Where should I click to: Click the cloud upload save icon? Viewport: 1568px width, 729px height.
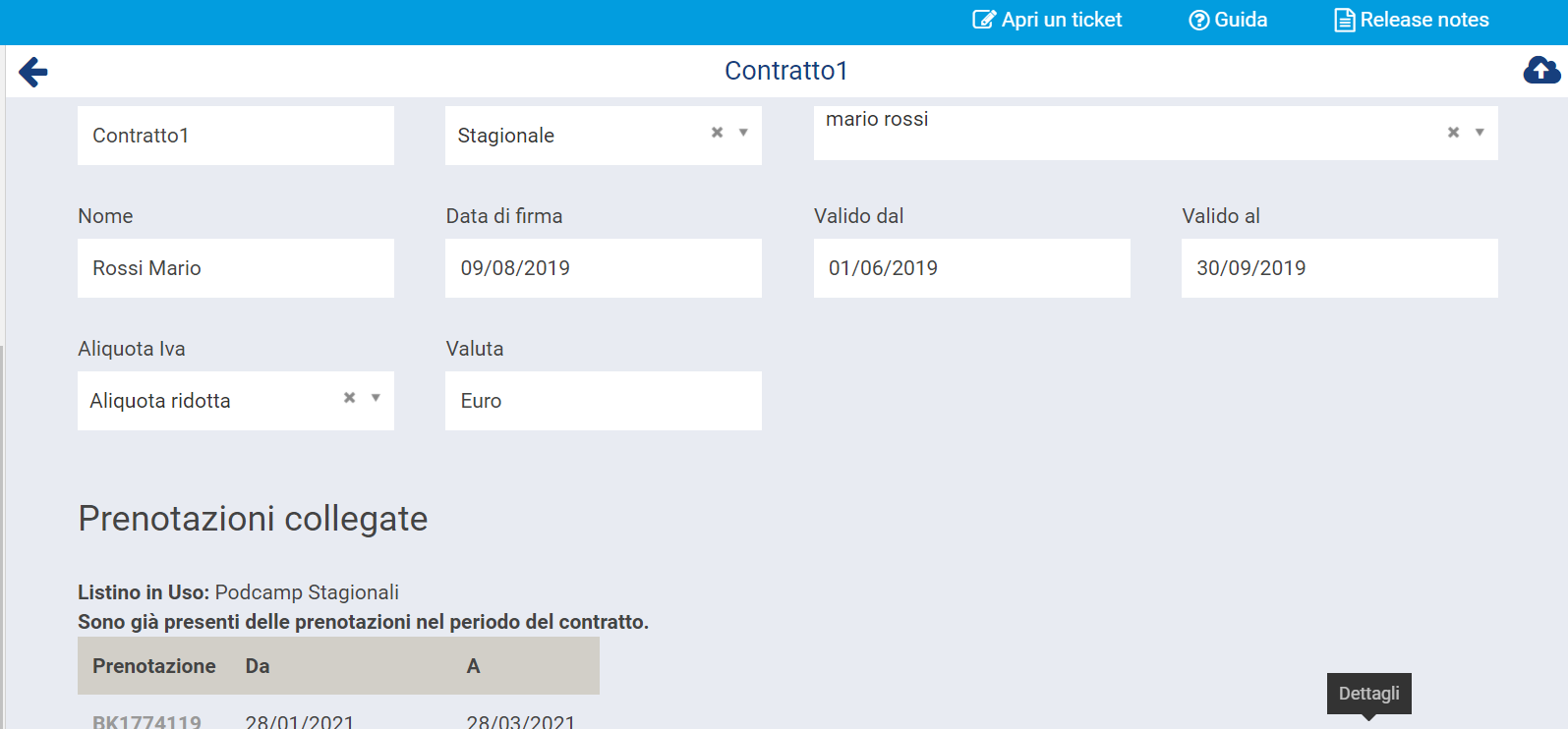[1541, 71]
